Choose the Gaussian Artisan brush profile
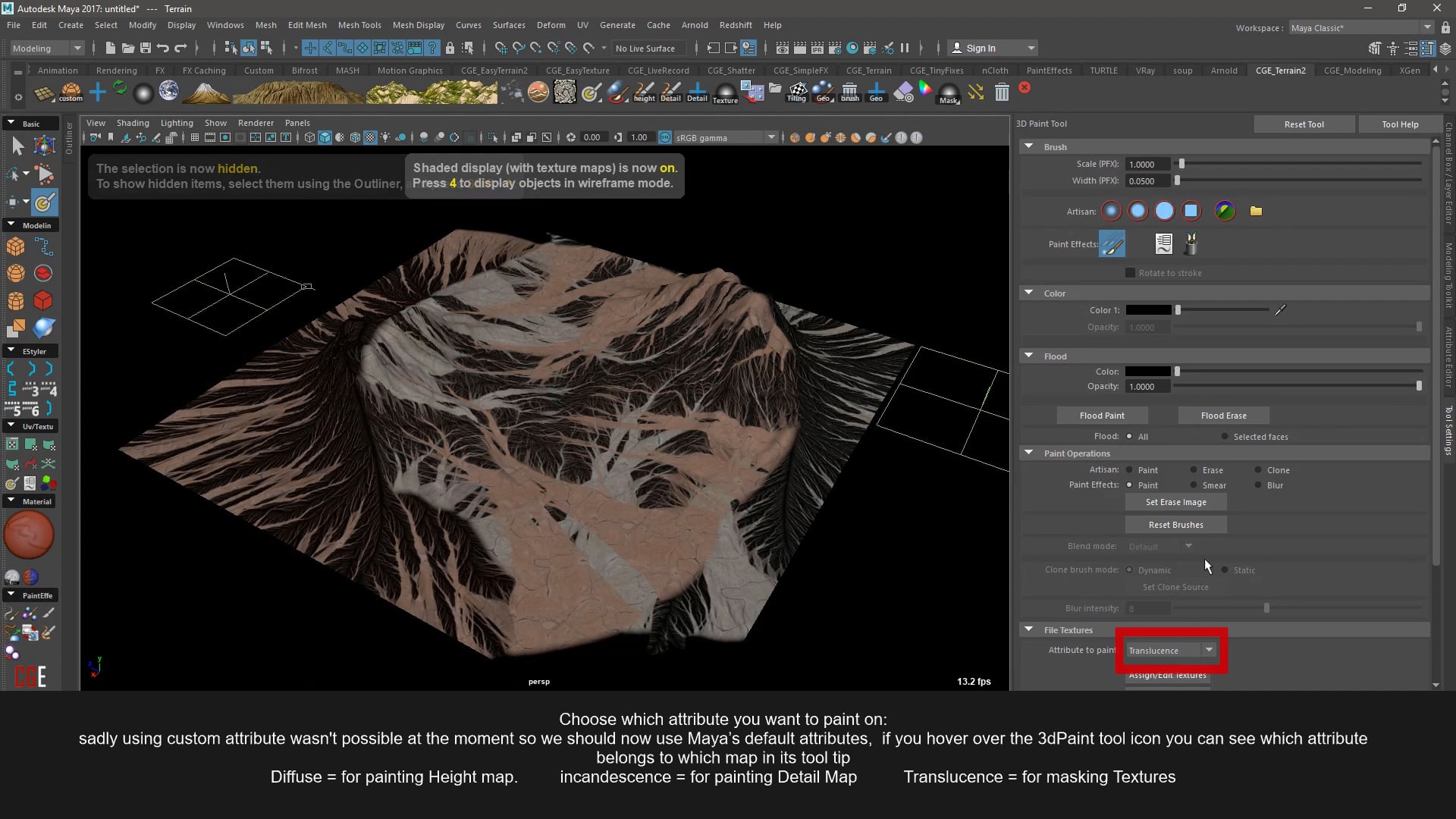The height and width of the screenshot is (819, 1456). click(x=1111, y=211)
